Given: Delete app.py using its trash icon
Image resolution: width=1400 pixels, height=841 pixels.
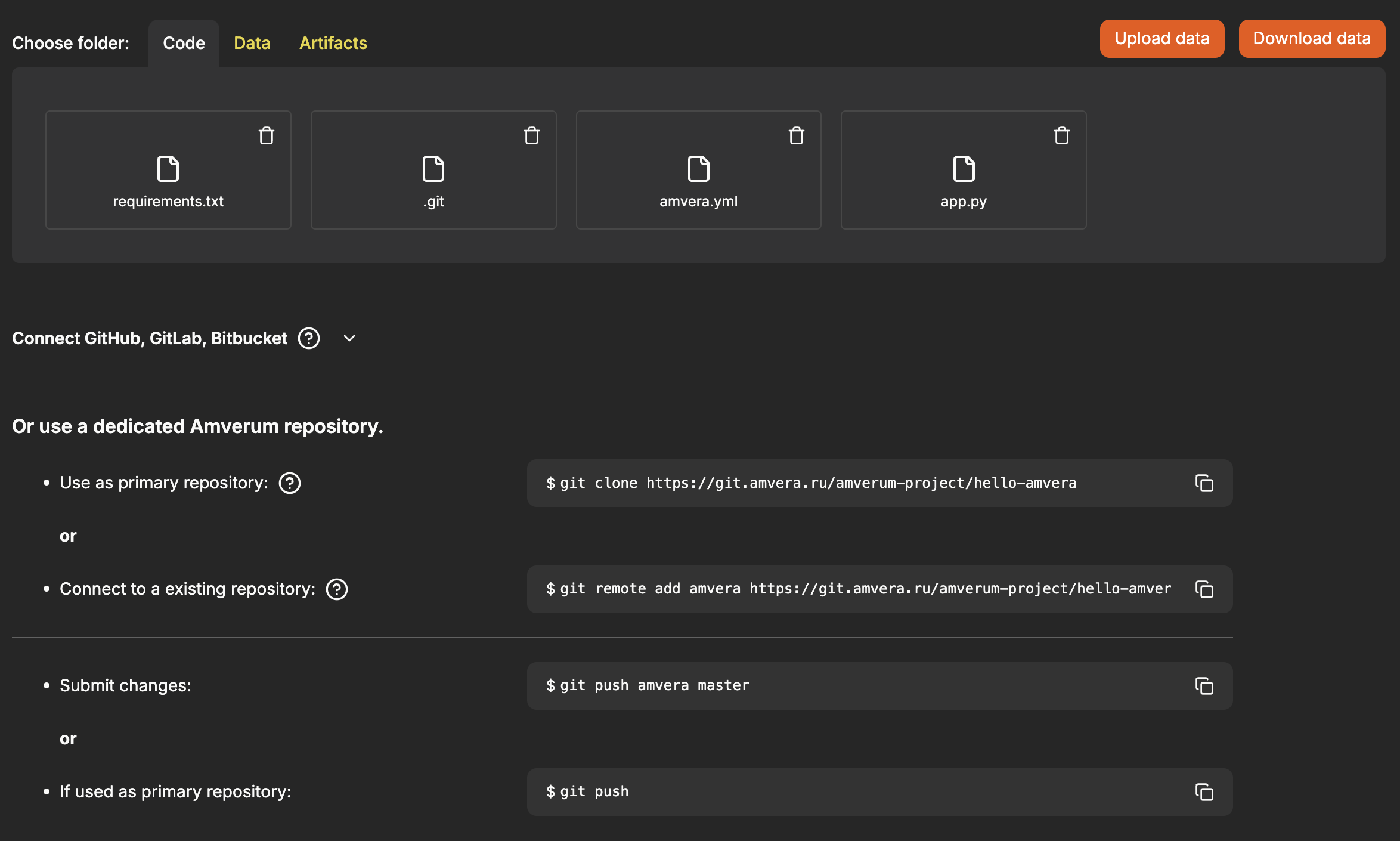Looking at the screenshot, I should pyautogui.click(x=1062, y=135).
